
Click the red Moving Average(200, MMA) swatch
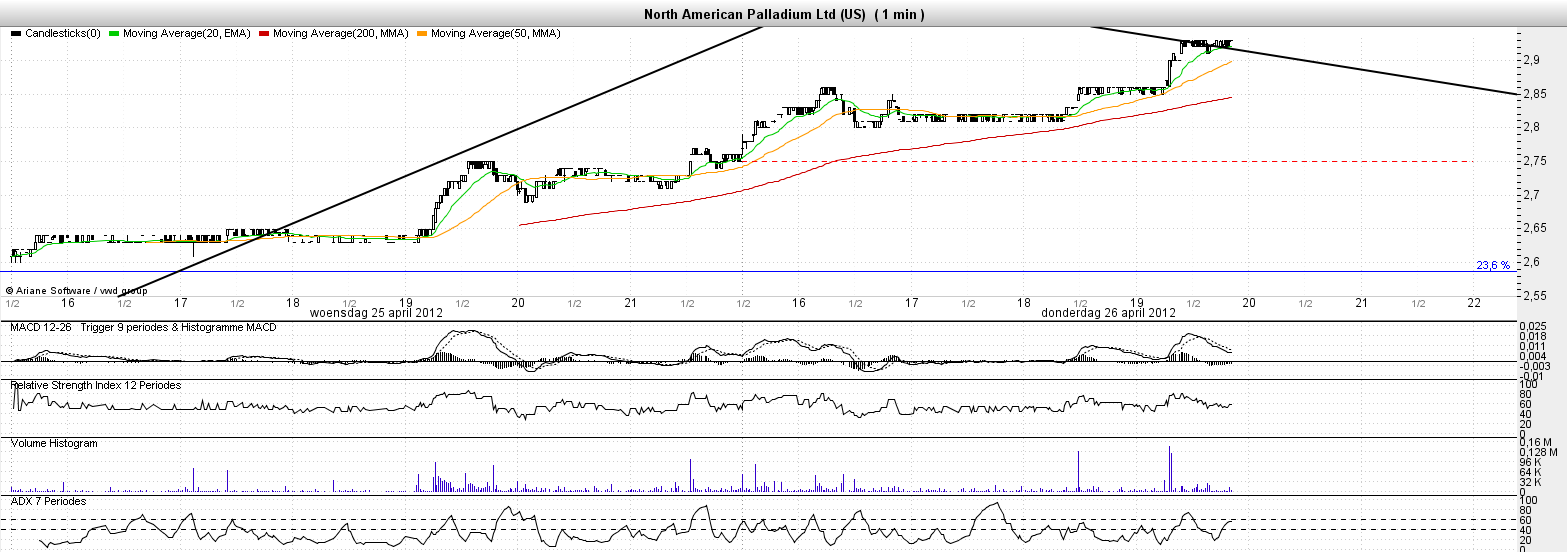click(264, 34)
